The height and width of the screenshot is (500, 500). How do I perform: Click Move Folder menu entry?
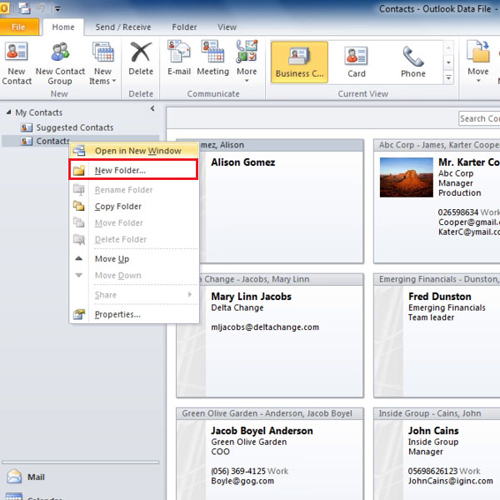click(x=134, y=223)
